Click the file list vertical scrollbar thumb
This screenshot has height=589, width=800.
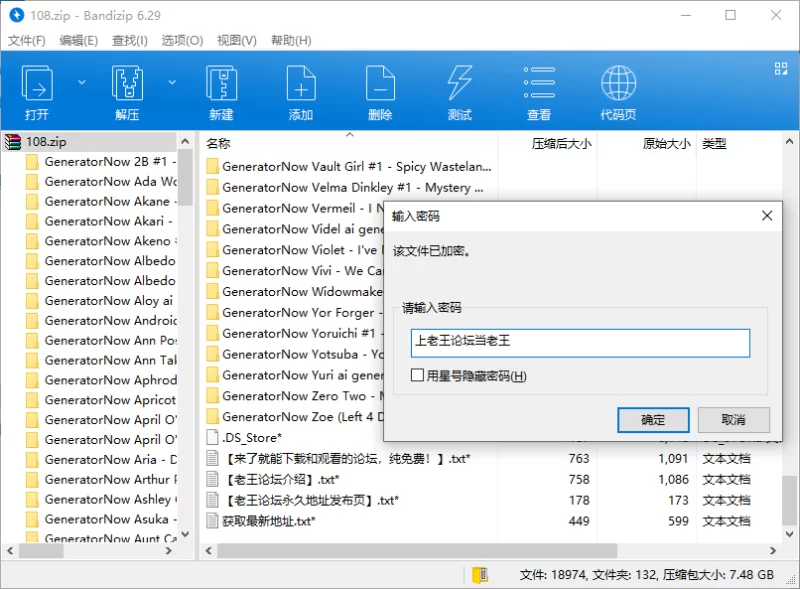[789, 500]
